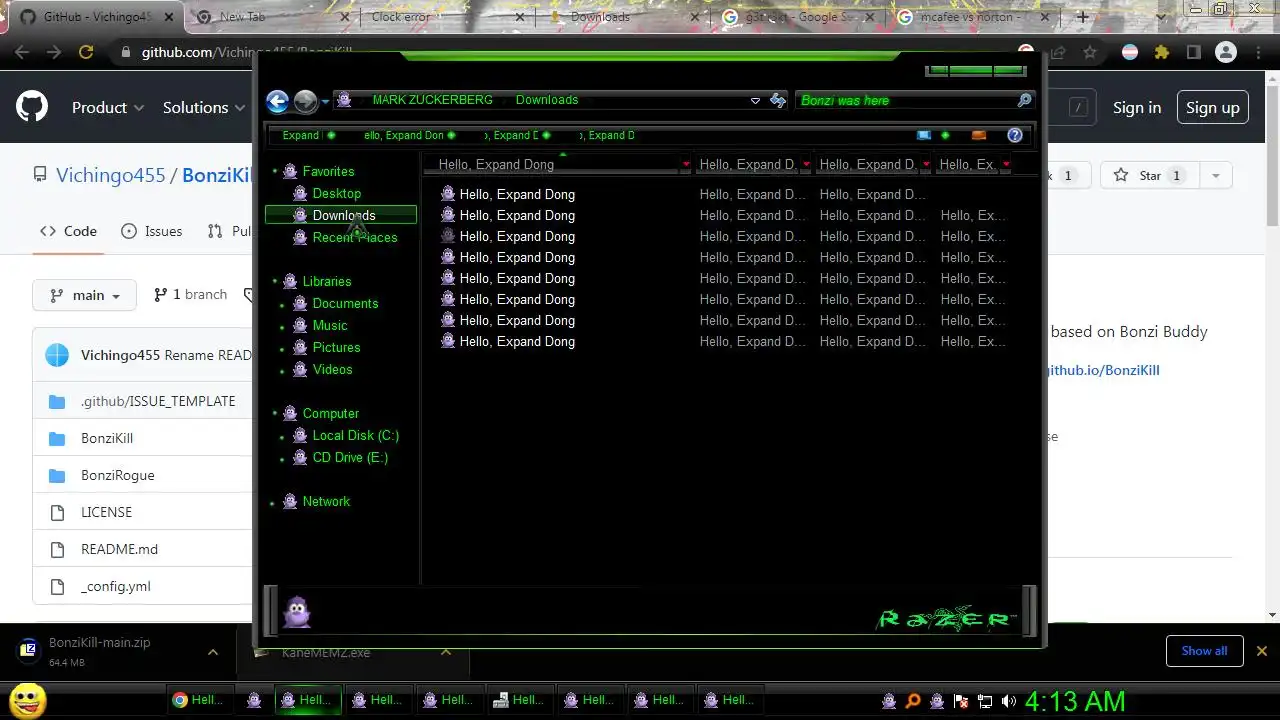Viewport: 1280px width, 720px height.
Task: Open Explorer help question mark icon
Action: [x=1015, y=135]
